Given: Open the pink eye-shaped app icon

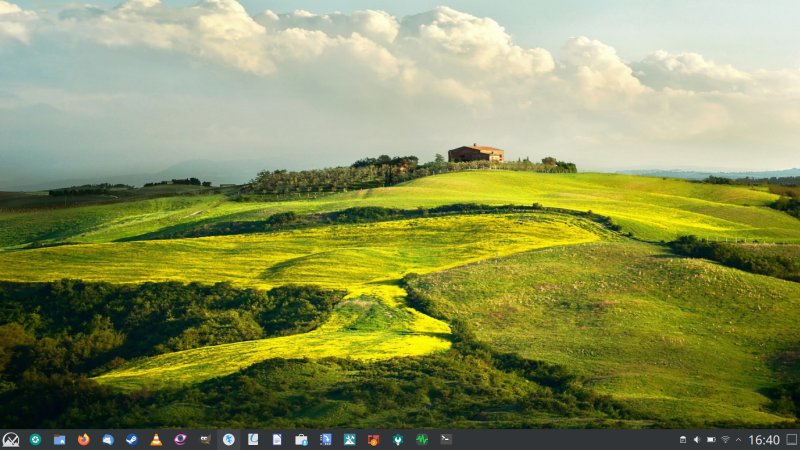Looking at the screenshot, I should point(180,439).
